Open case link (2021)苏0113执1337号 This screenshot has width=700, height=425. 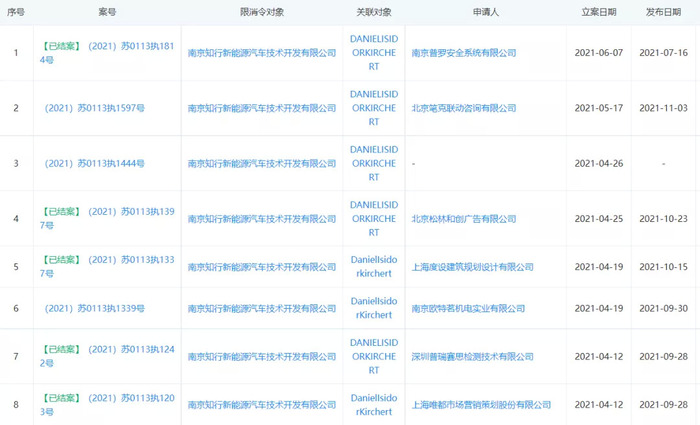(x=107, y=267)
